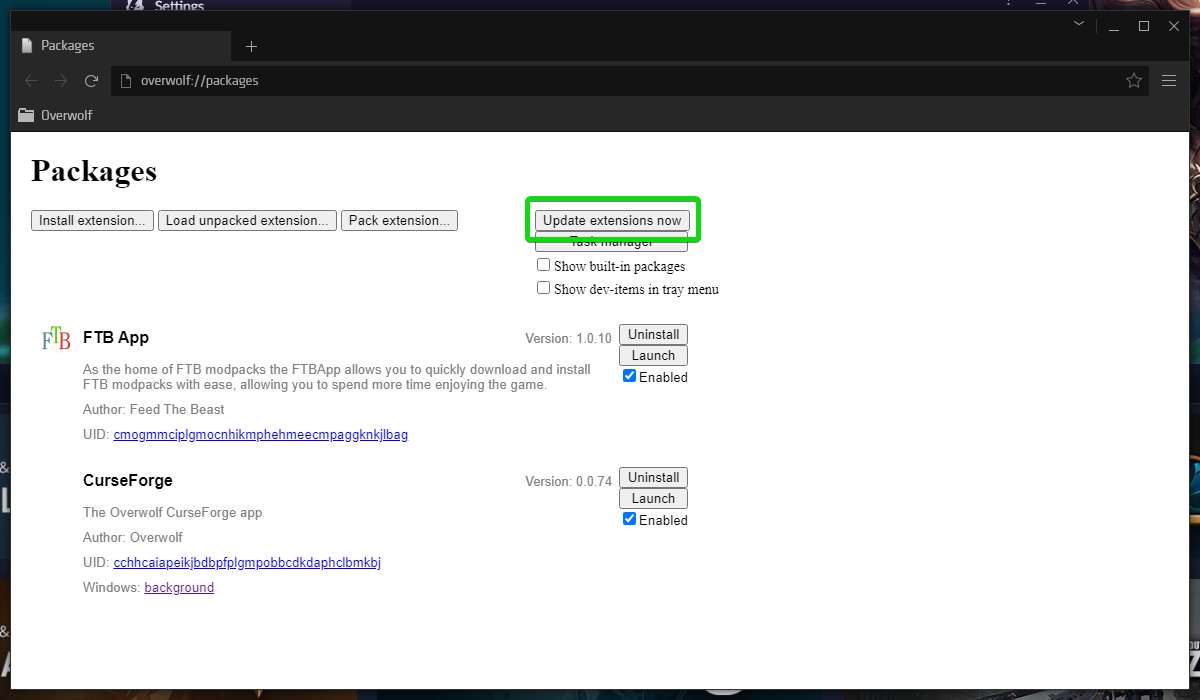Bookmark this page via the star icon
1200x700 pixels.
[x=1134, y=80]
